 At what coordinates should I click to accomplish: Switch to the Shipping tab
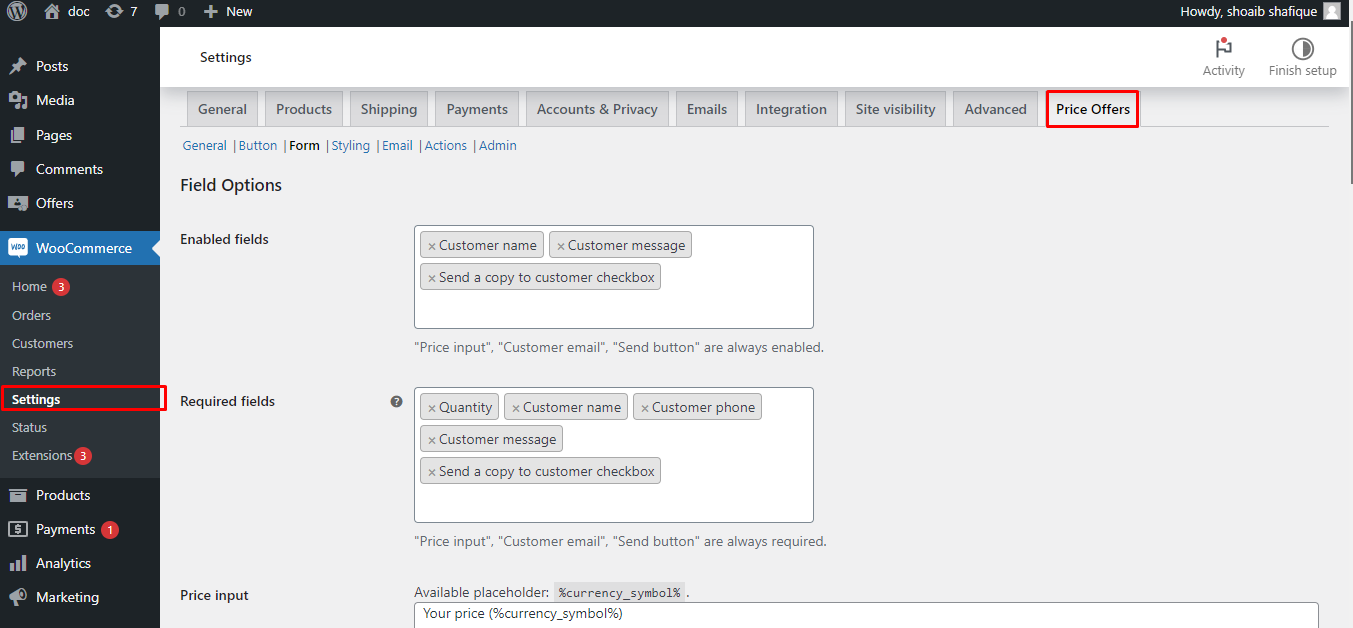(x=389, y=109)
